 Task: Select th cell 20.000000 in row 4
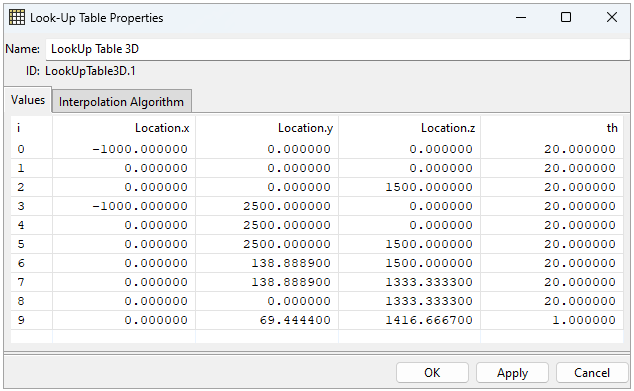(552, 225)
